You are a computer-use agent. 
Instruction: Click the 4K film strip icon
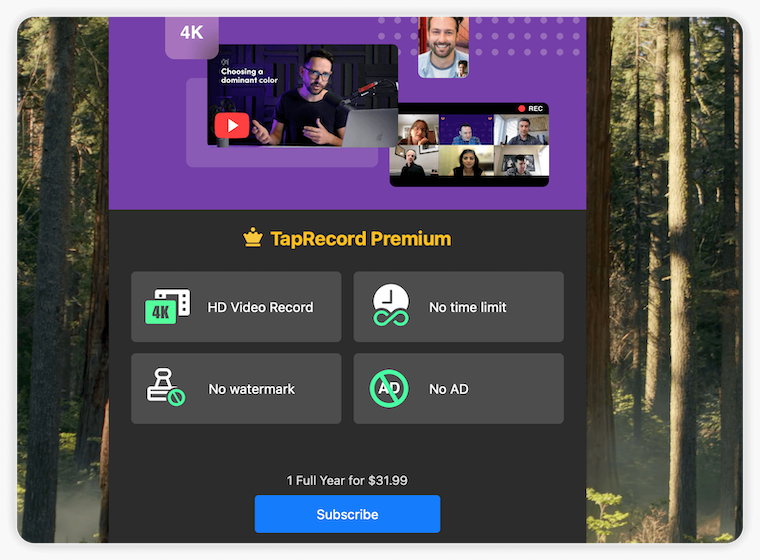pos(166,307)
